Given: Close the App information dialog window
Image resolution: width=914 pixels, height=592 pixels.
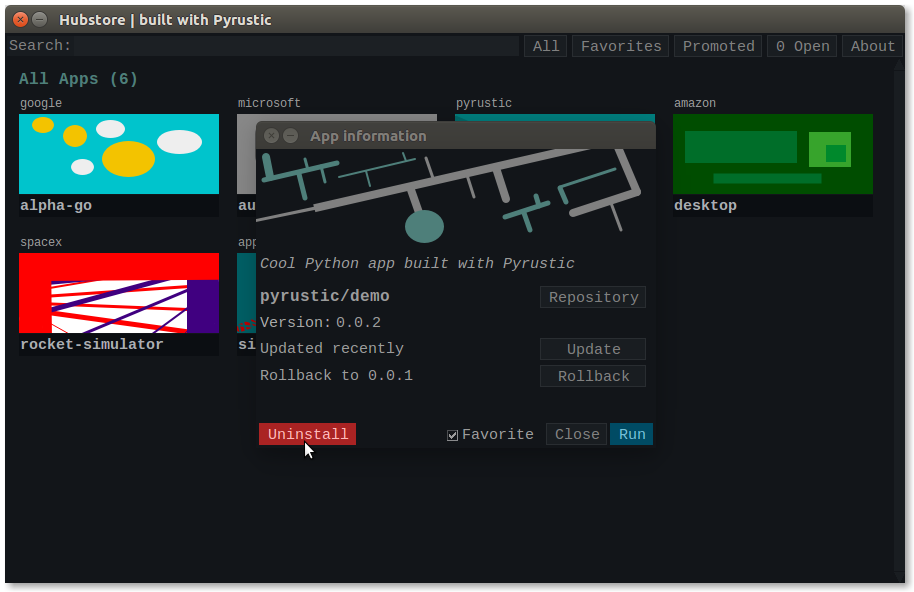Looking at the screenshot, I should click(272, 136).
